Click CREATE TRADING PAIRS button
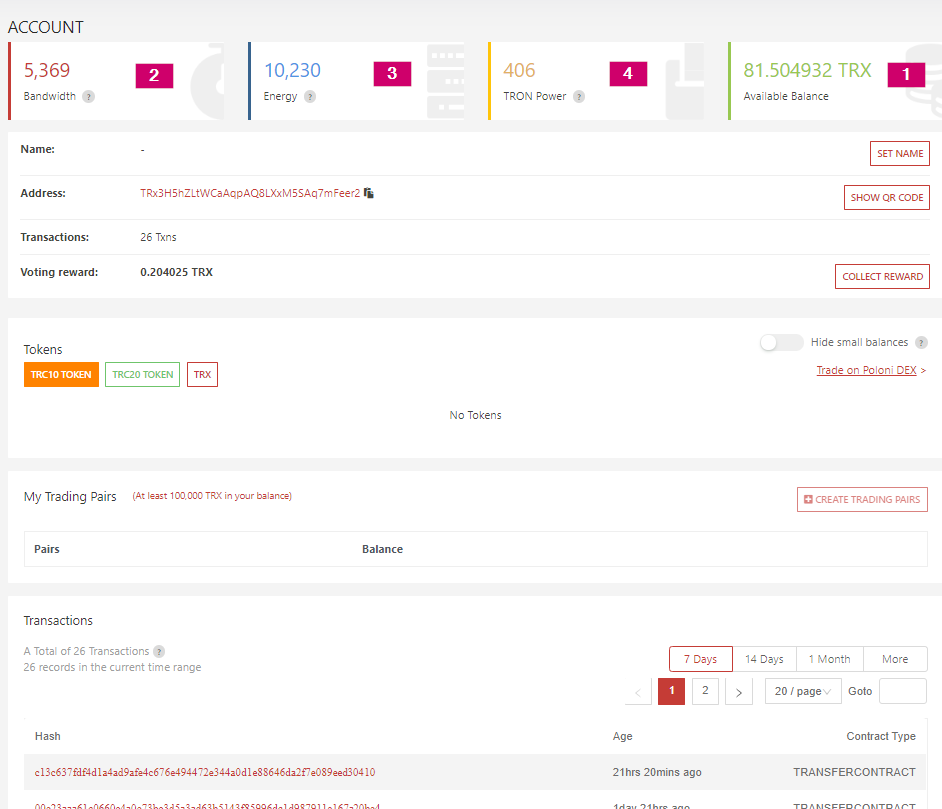 pos(862,499)
